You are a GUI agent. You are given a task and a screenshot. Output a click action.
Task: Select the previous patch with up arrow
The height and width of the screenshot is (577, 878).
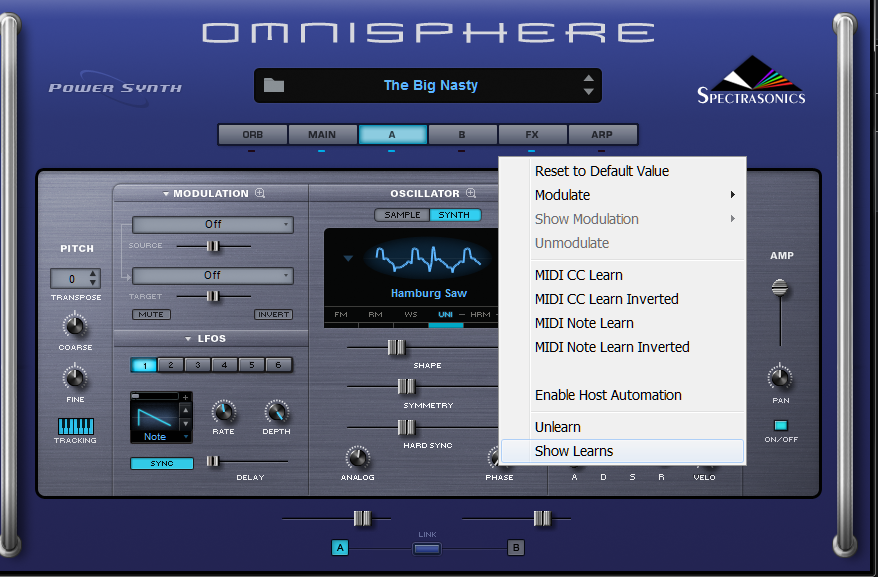(589, 79)
